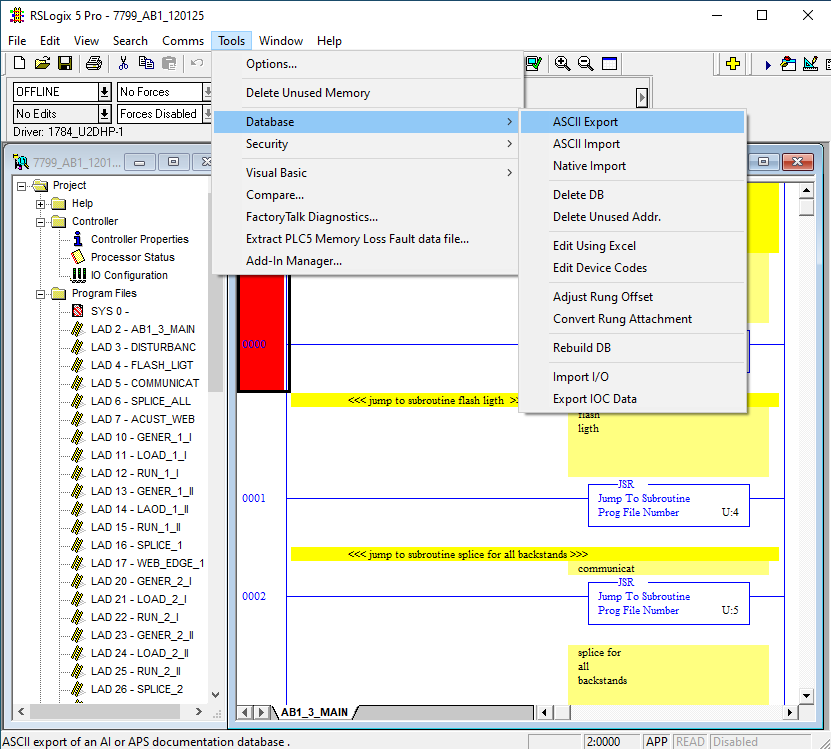Click the Zoom In magnifier icon
Screen dimensions: 831x749
[x=563, y=64]
